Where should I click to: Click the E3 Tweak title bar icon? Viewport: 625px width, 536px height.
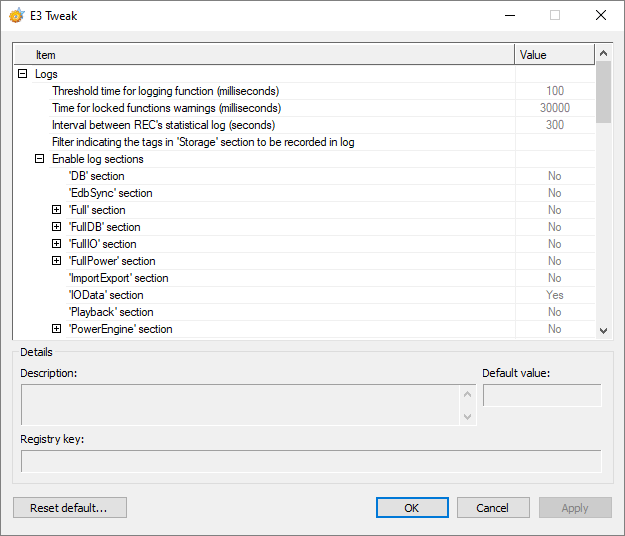pos(16,15)
